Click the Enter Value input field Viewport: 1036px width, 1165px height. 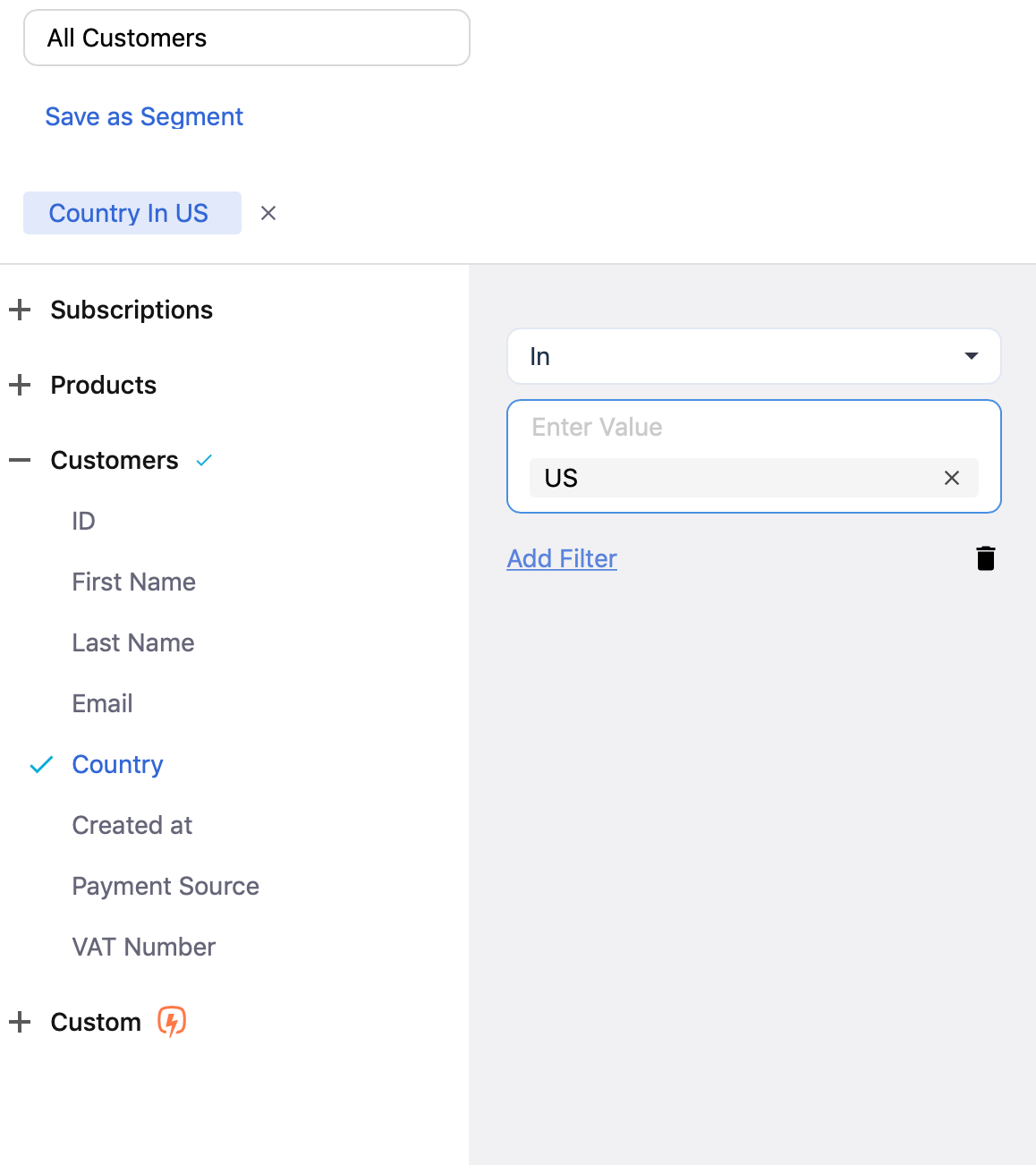coord(752,428)
